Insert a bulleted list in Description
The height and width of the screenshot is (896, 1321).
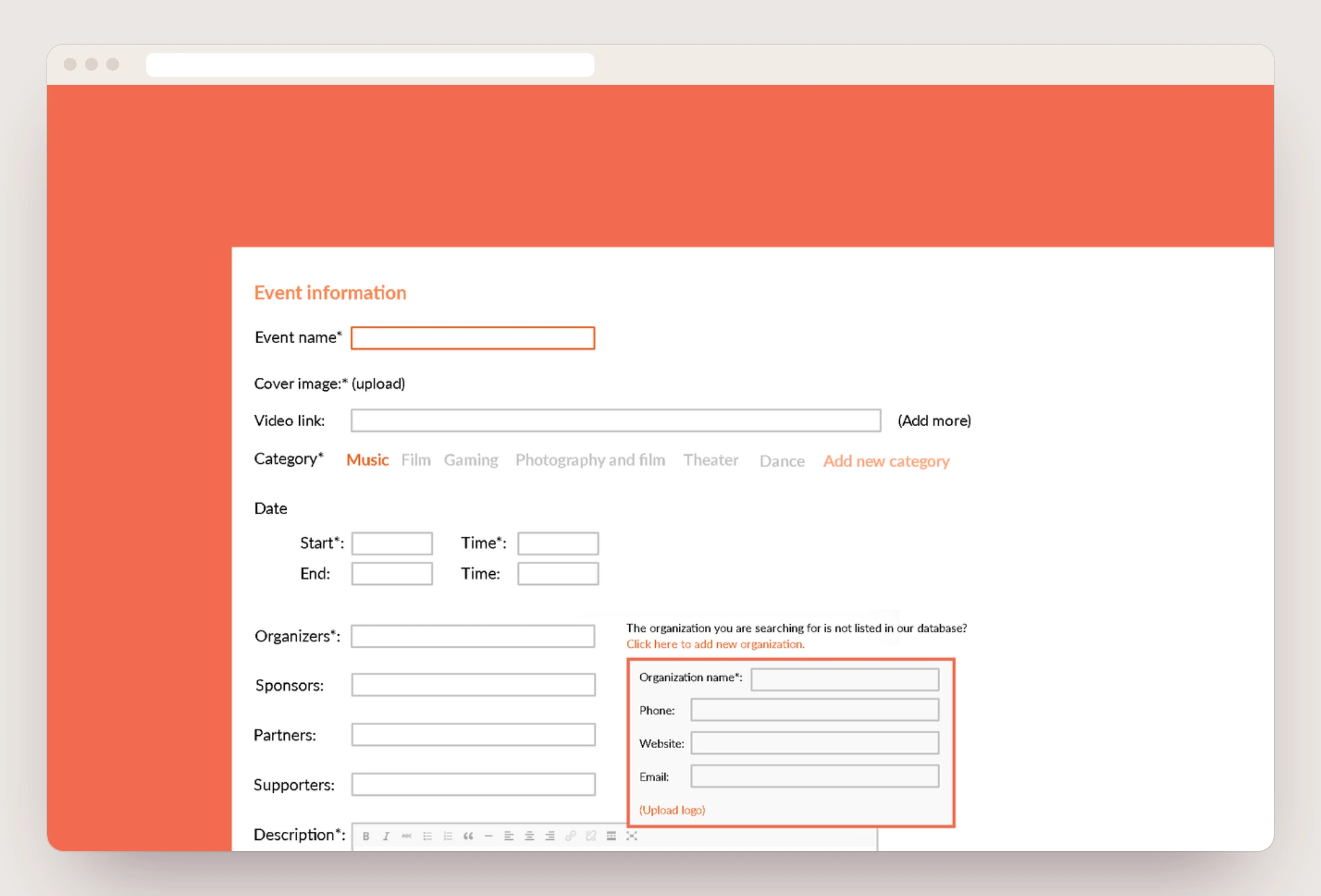[x=428, y=836]
